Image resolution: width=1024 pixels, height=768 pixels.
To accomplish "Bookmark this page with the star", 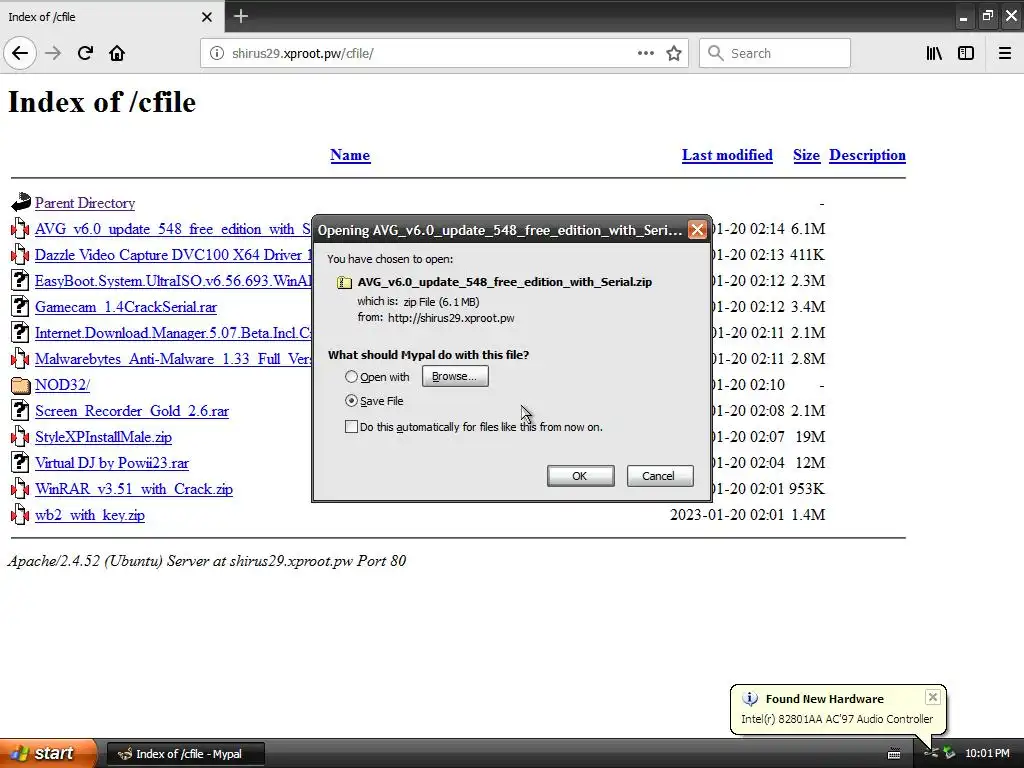I will click(x=674, y=53).
